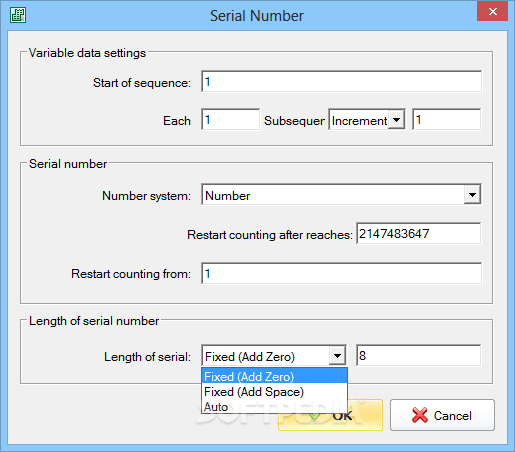Click the Each label

[177, 120]
